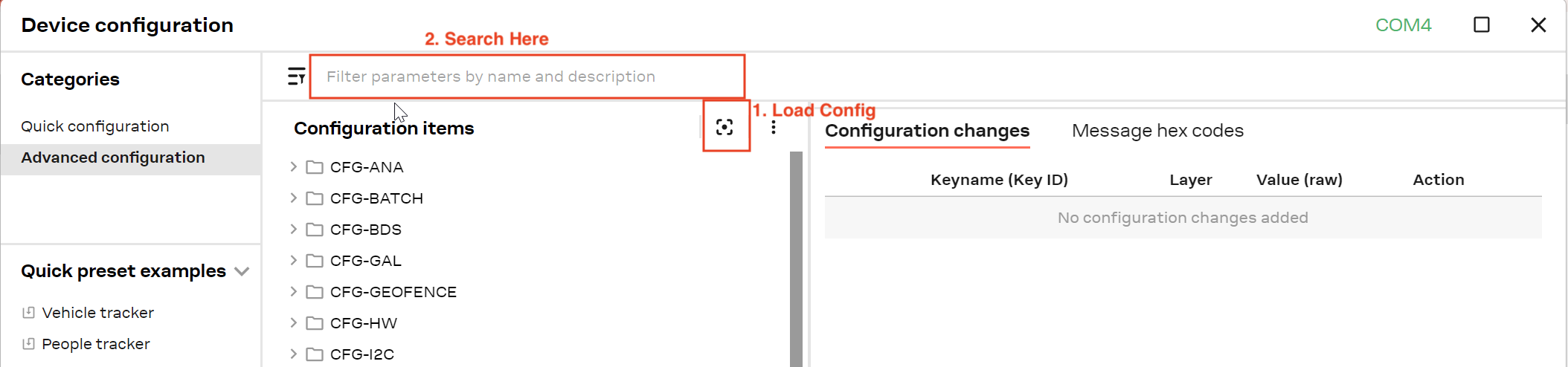1568x367 pixels.
Task: Expand the CFG-I2C tree node
Action: [x=293, y=354]
